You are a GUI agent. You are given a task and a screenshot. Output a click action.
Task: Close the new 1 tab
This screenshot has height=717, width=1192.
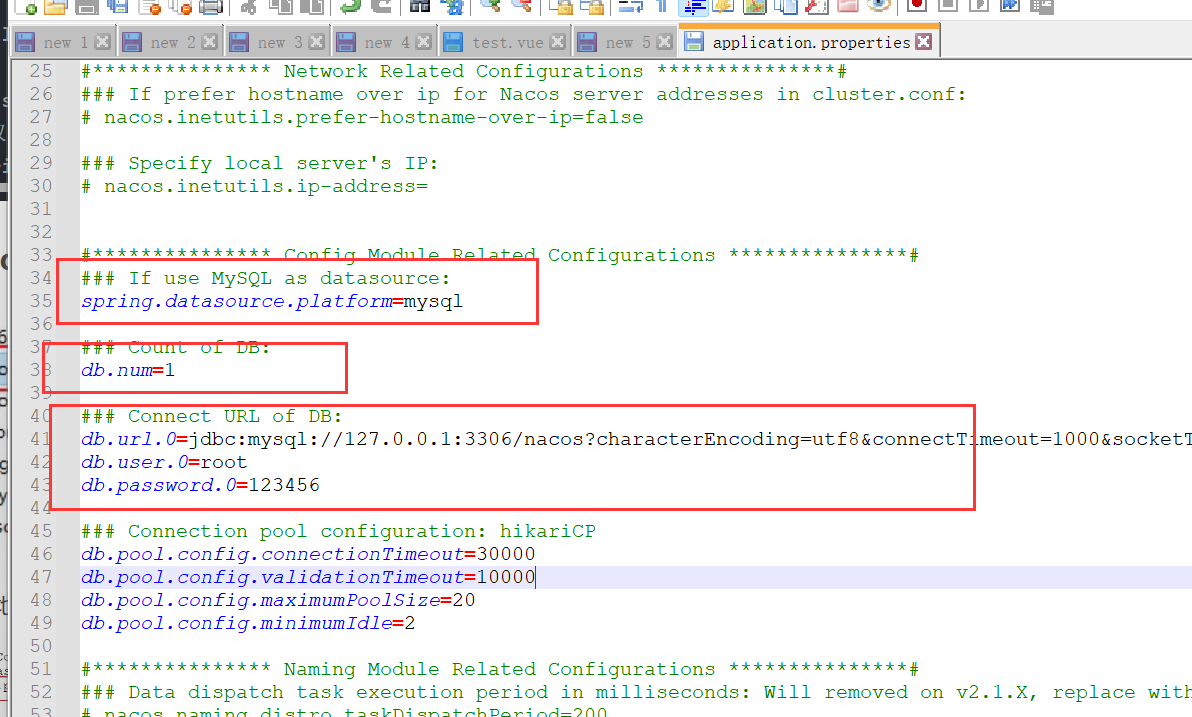[103, 42]
